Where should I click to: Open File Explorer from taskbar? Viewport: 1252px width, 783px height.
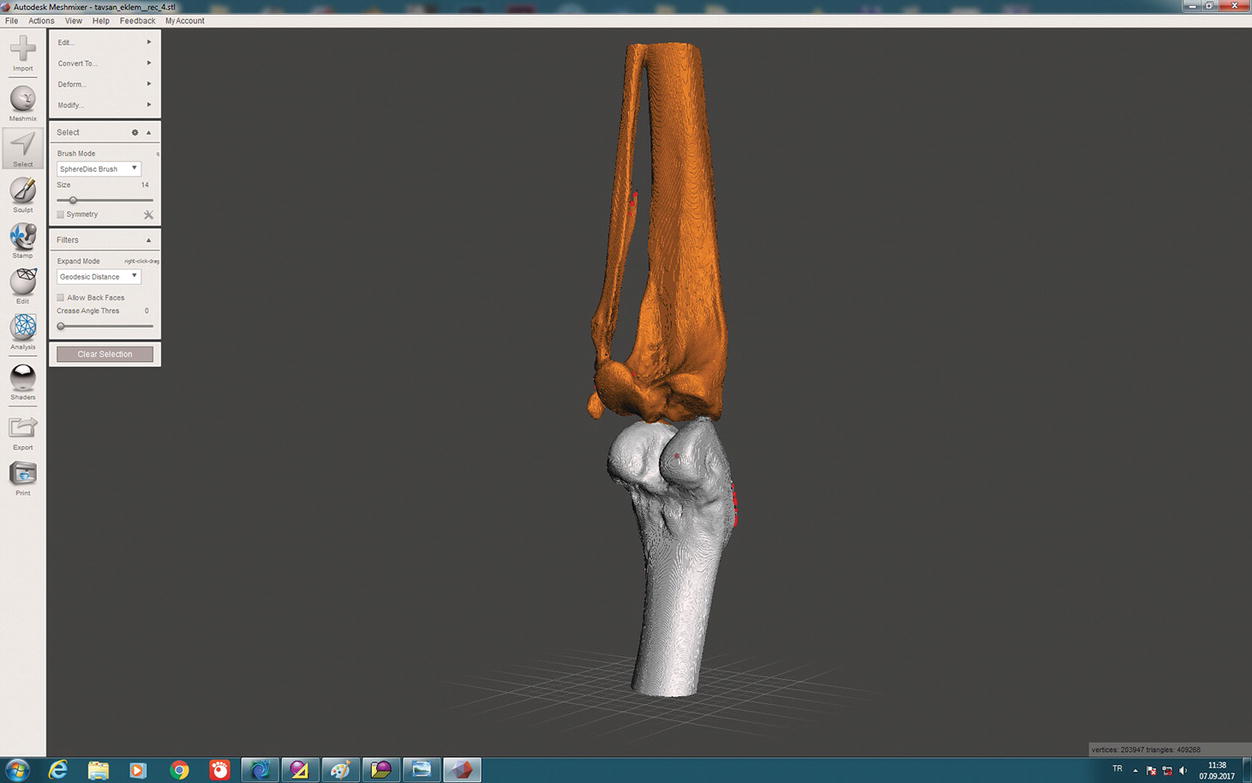point(98,770)
